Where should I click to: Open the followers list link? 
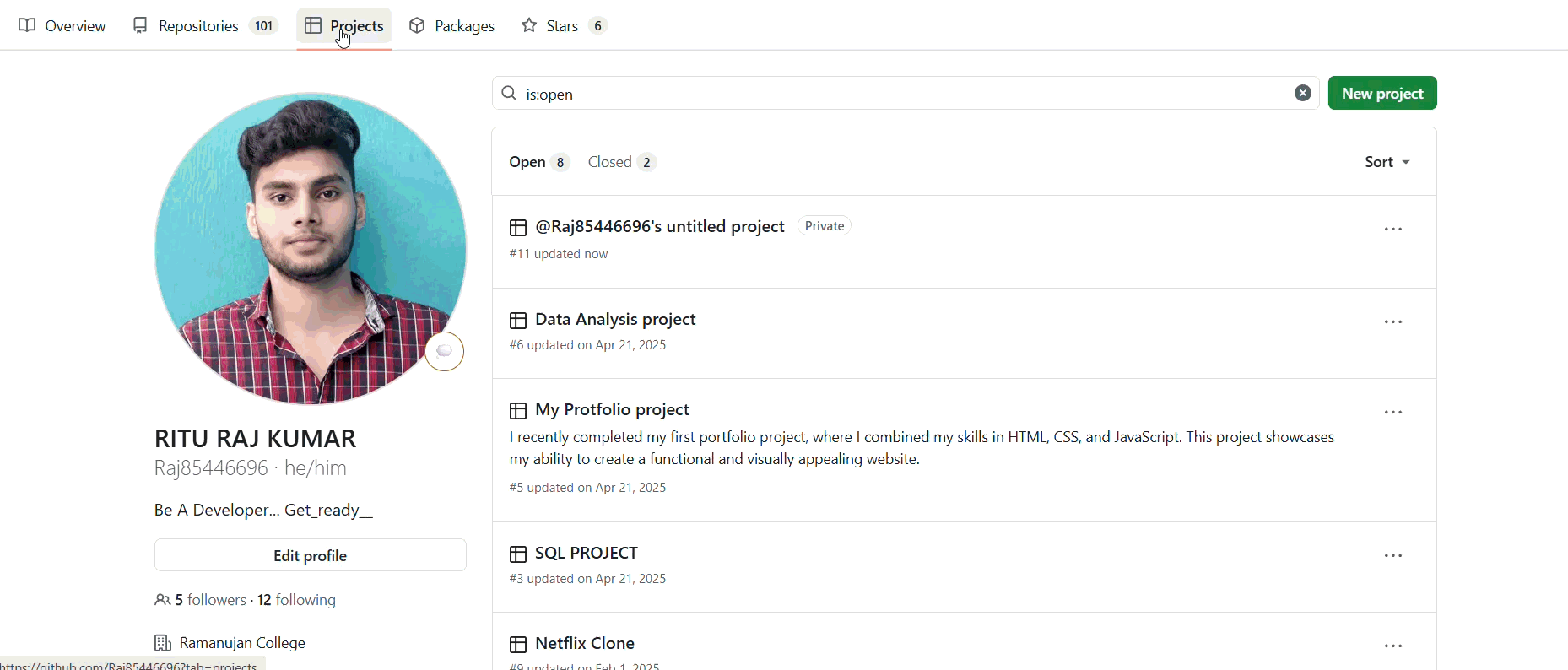point(208,599)
